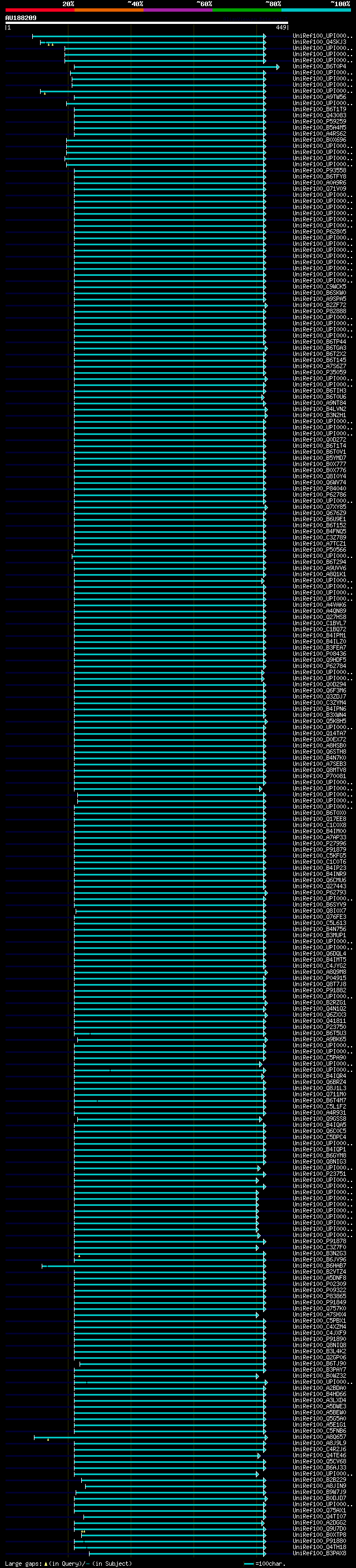The height and width of the screenshot is (1568, 356).
Task: Open hit UniRef100_Q4SKJ3
Action: click(319, 42)
